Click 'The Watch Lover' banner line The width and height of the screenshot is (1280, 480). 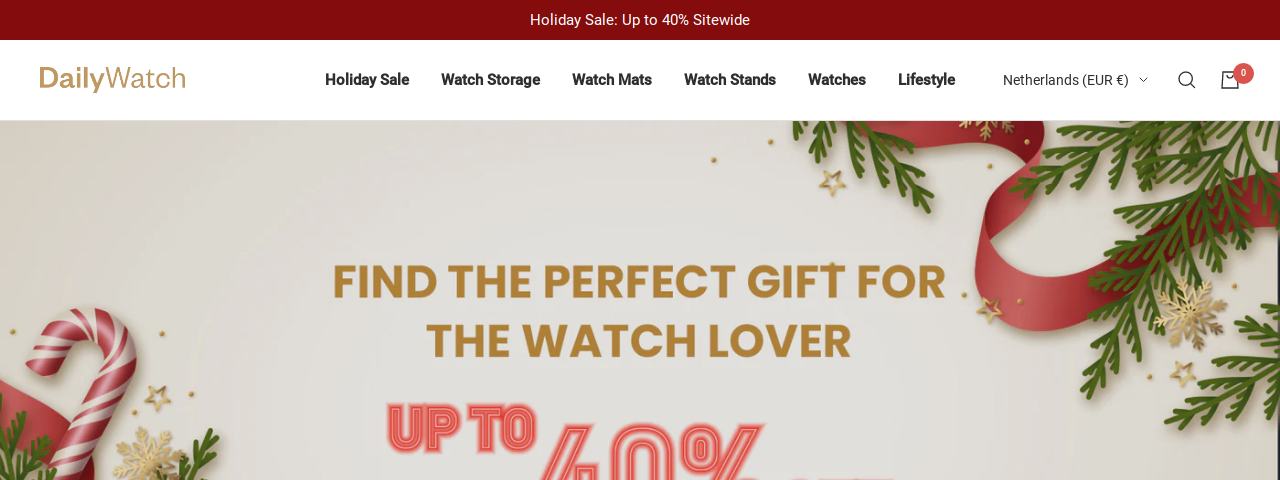click(639, 341)
